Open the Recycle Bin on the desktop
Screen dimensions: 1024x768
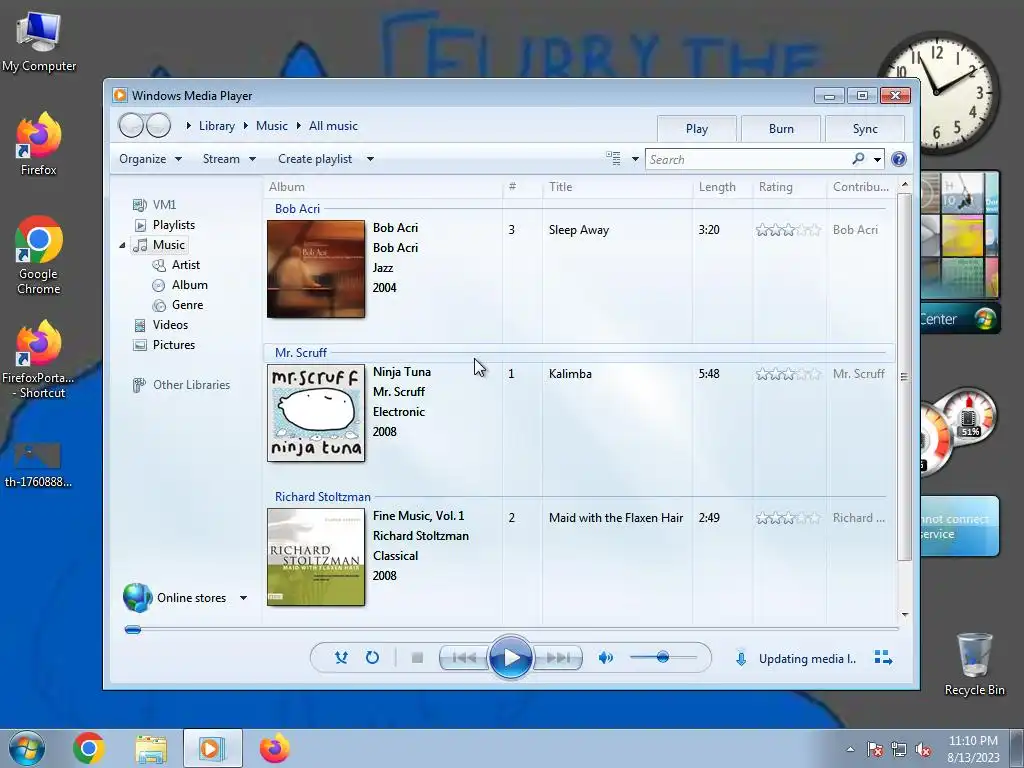[x=974, y=664]
